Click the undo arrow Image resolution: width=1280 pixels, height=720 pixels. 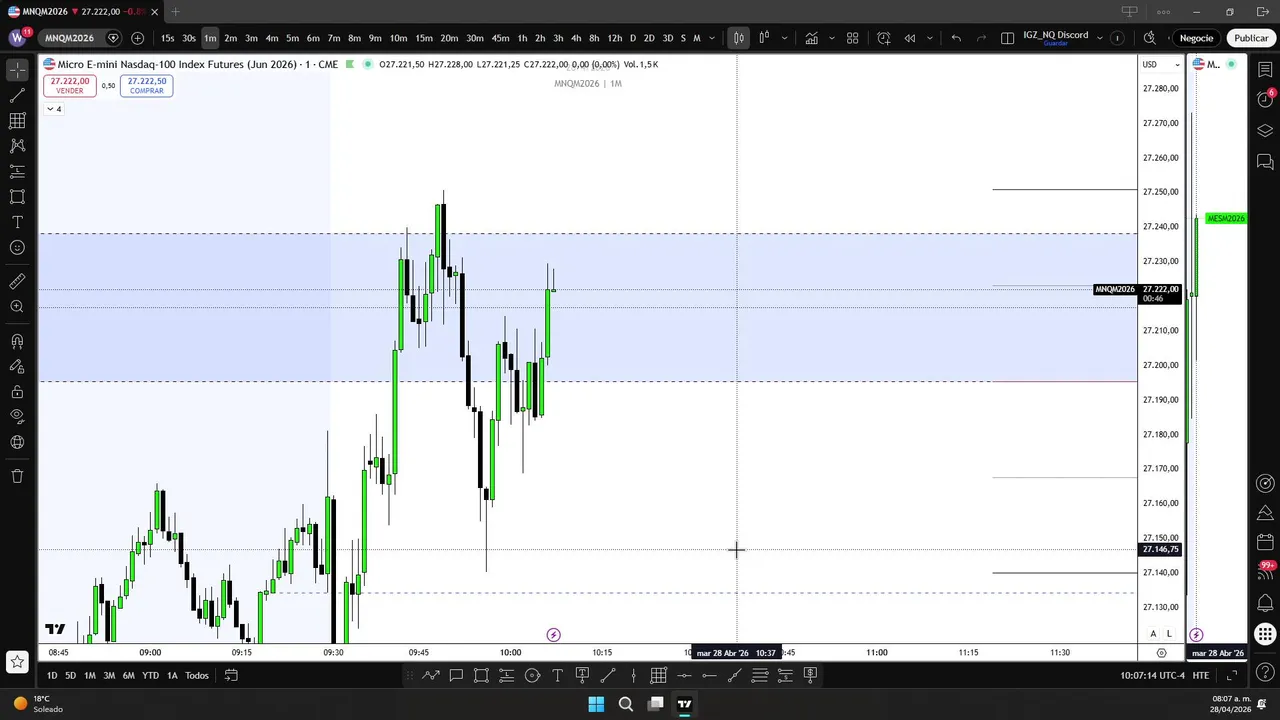click(956, 38)
